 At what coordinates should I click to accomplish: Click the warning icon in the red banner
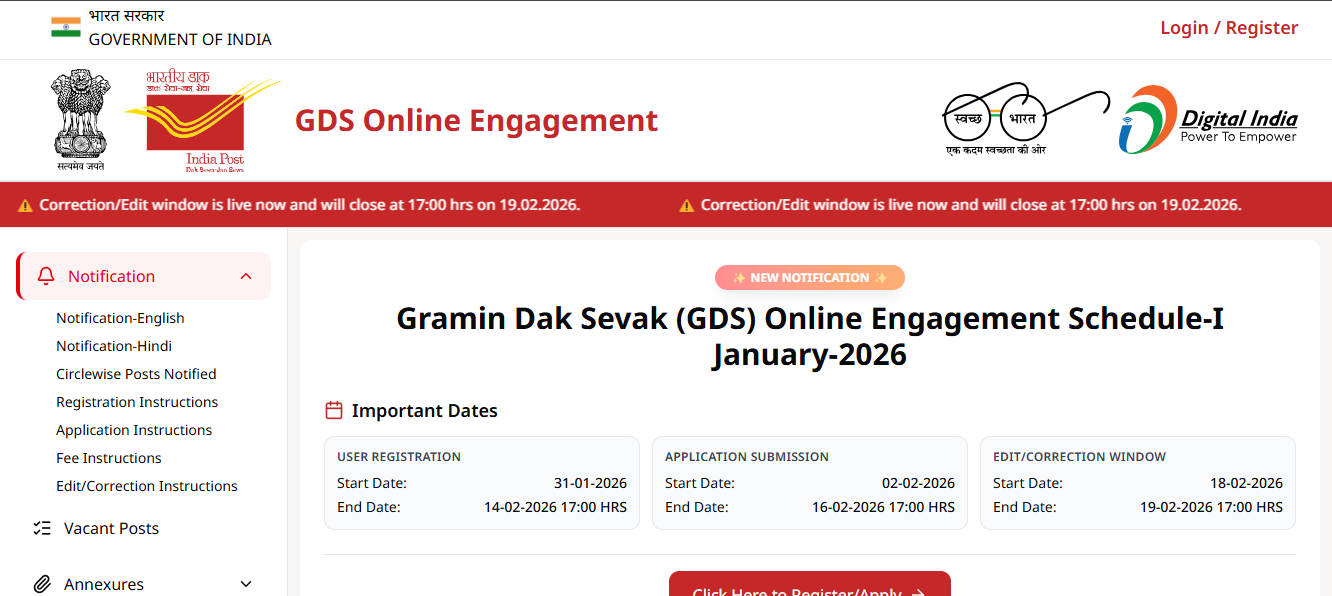(x=25, y=204)
